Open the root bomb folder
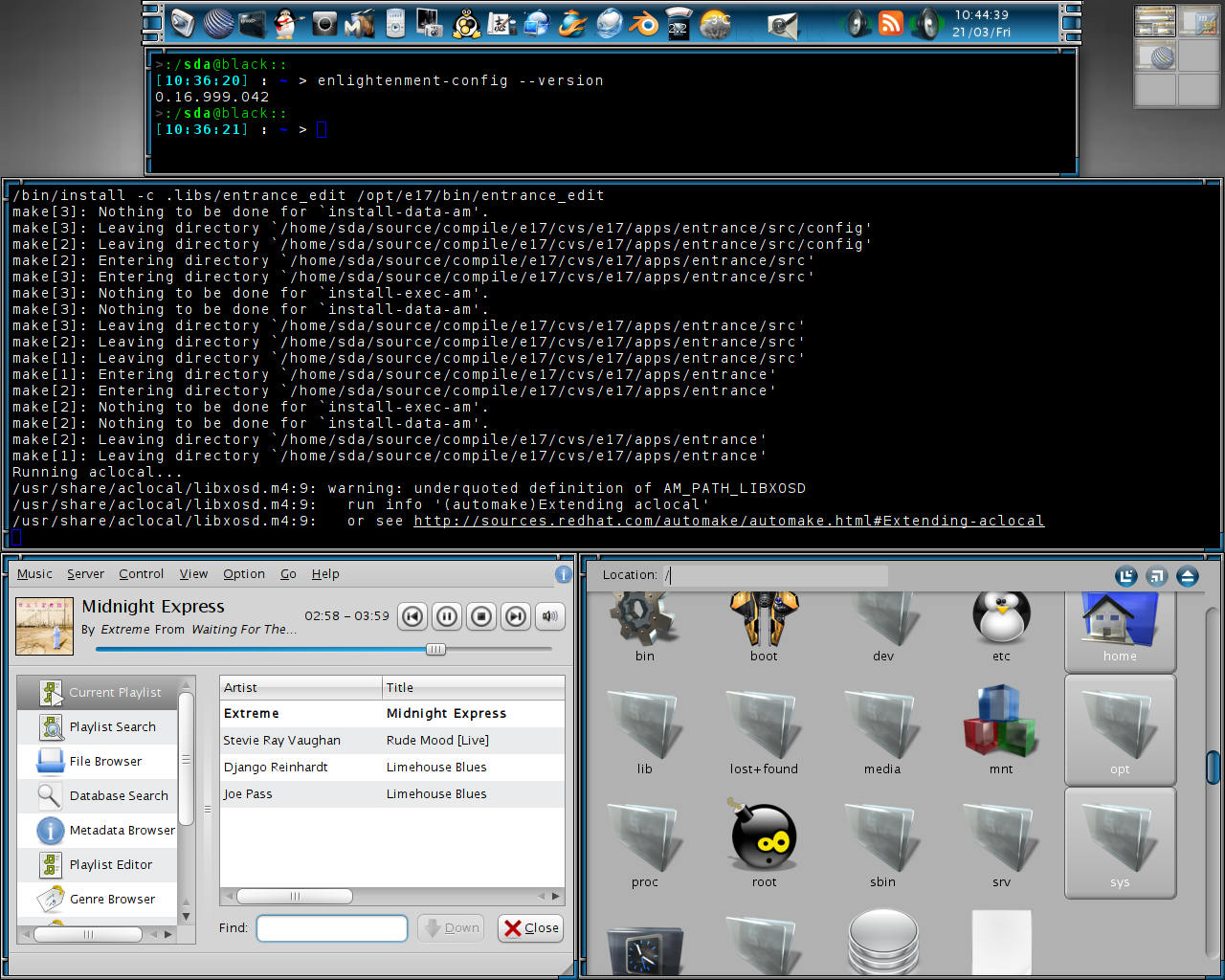 [764, 842]
